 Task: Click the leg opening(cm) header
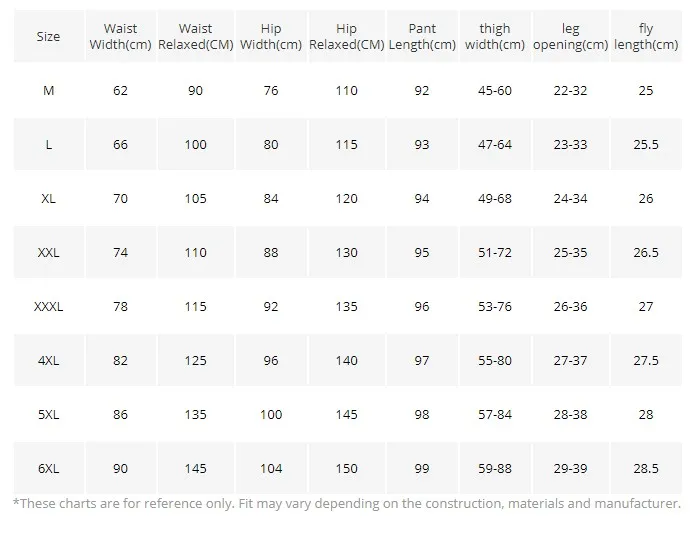[x=570, y=37]
